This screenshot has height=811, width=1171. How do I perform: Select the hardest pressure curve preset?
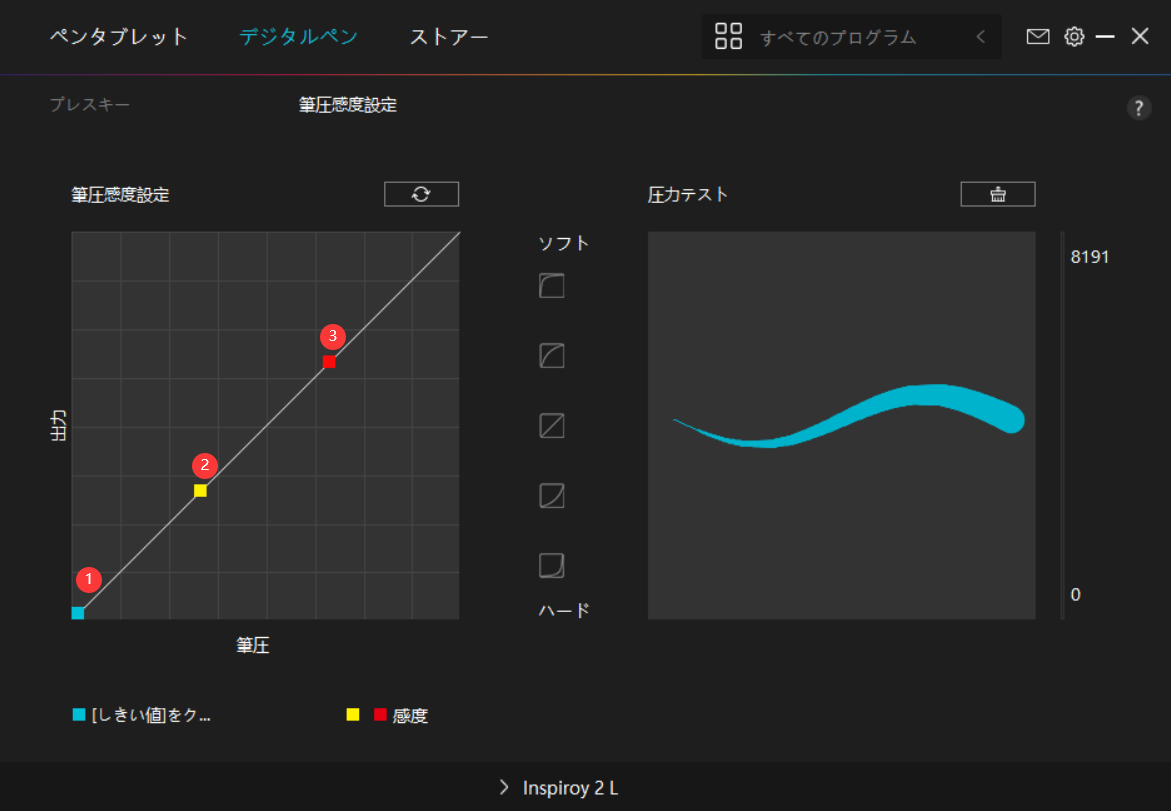[x=551, y=566]
